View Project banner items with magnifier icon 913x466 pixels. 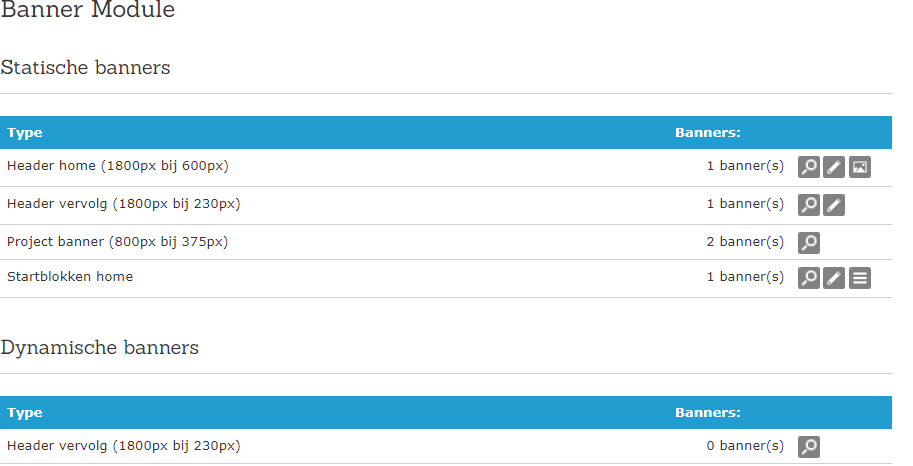point(809,242)
